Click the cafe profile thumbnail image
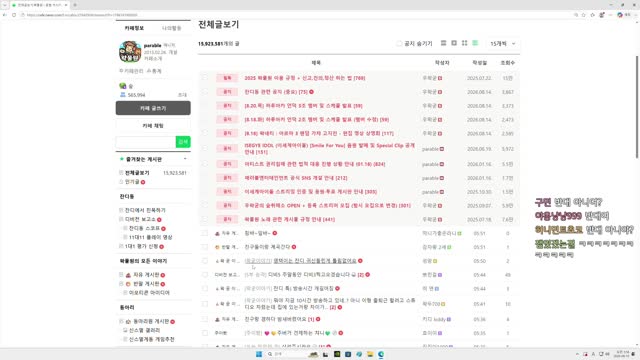The height and width of the screenshot is (360, 640). pyautogui.click(x=130, y=51)
